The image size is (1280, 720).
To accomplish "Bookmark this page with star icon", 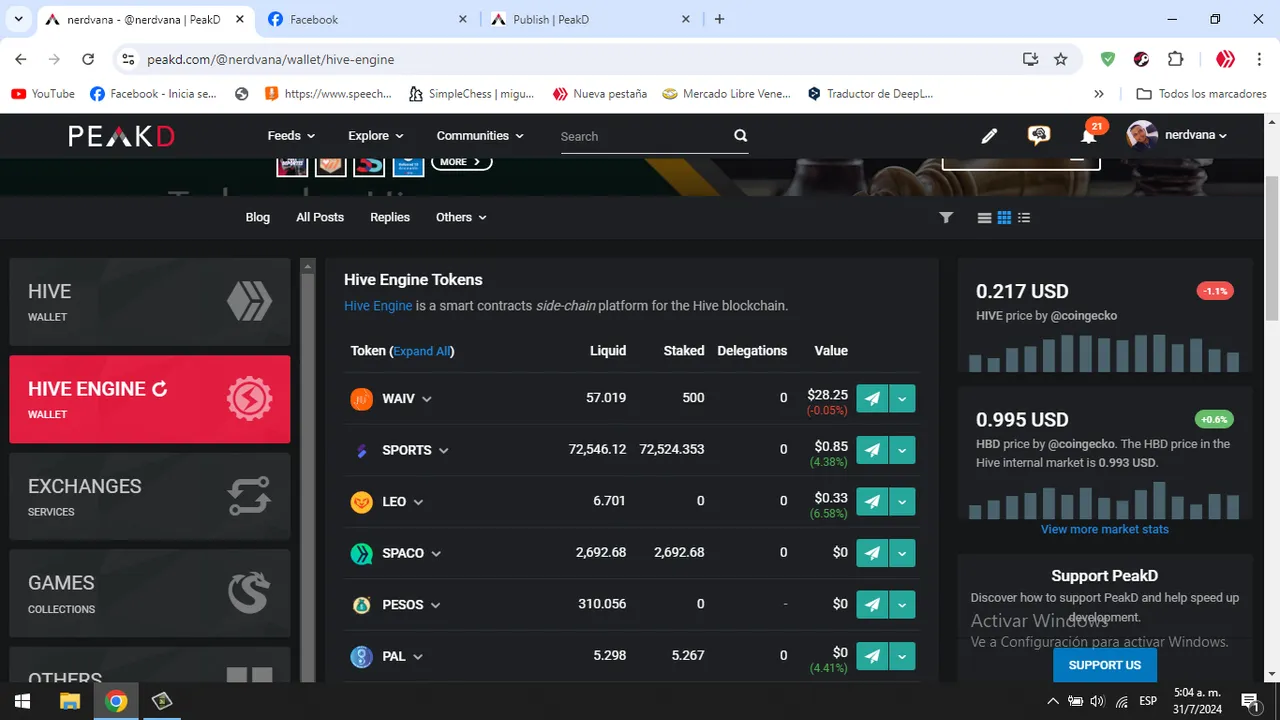I will [1061, 59].
